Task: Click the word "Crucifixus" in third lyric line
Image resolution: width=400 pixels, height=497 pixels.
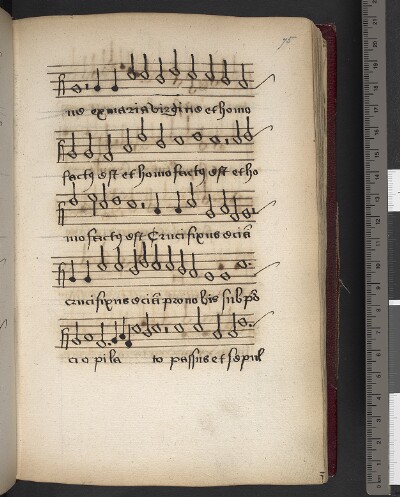Action: [182, 236]
